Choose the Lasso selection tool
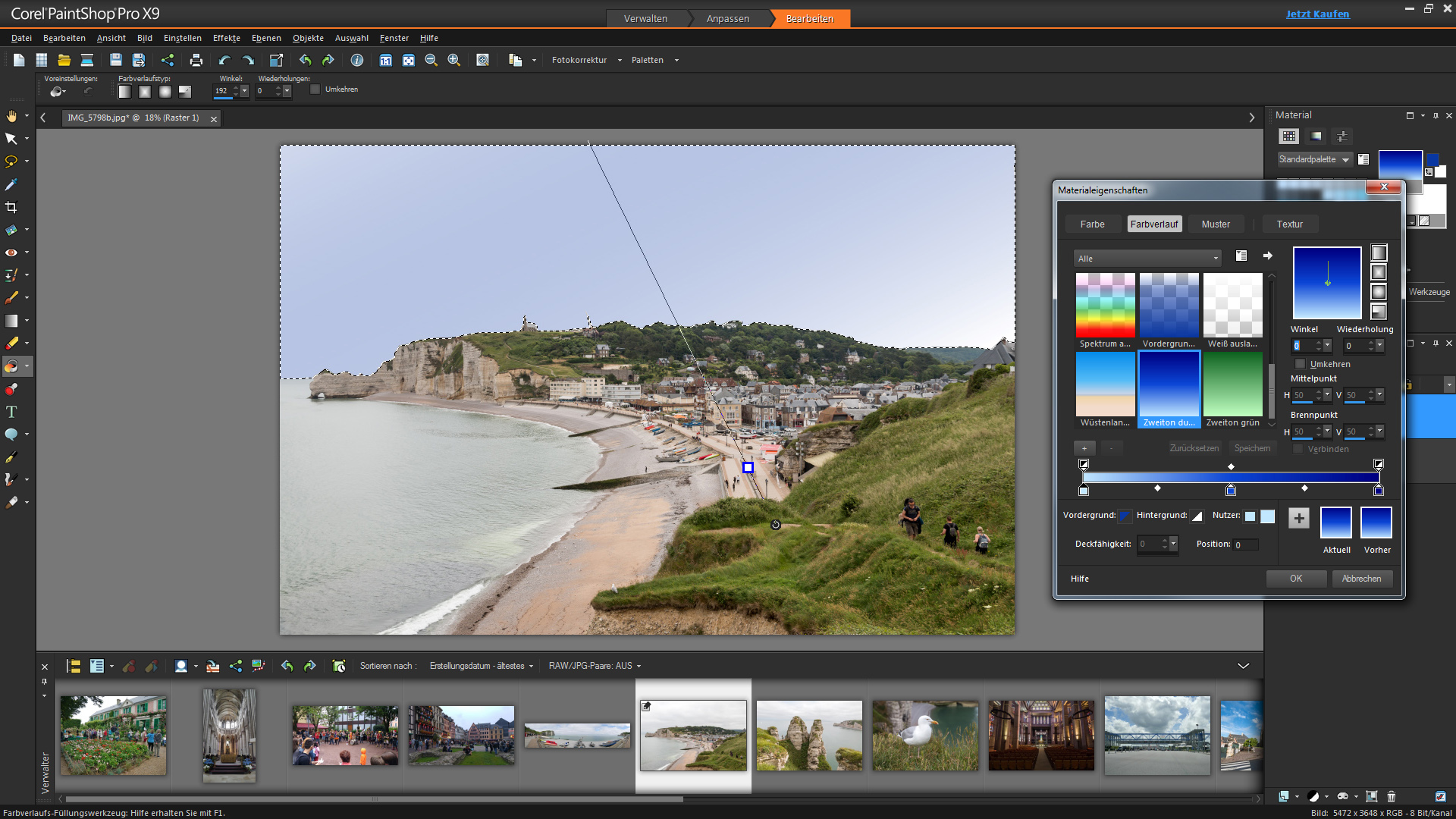Image resolution: width=1456 pixels, height=819 pixels. (x=12, y=162)
